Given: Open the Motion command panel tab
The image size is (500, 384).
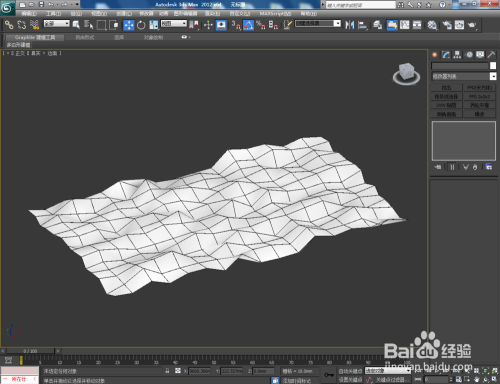Looking at the screenshot, I should 469,55.
